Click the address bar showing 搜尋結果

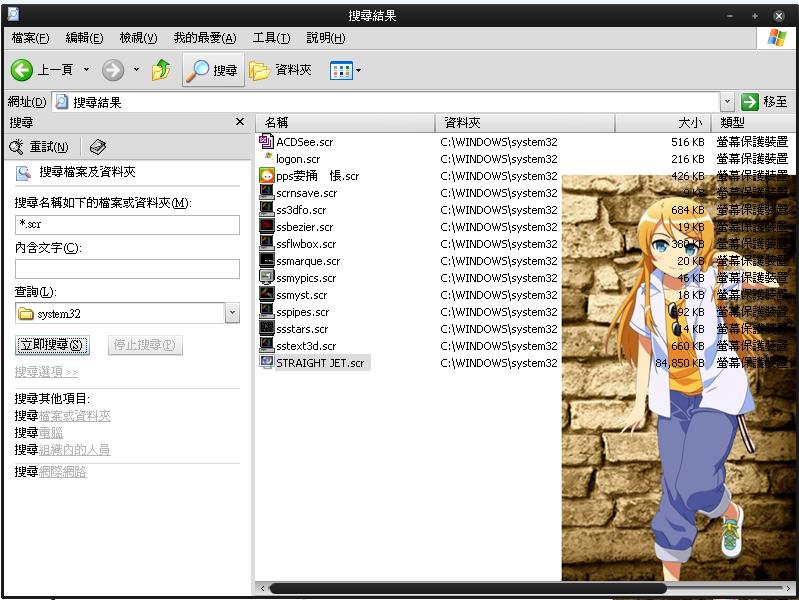pos(386,102)
